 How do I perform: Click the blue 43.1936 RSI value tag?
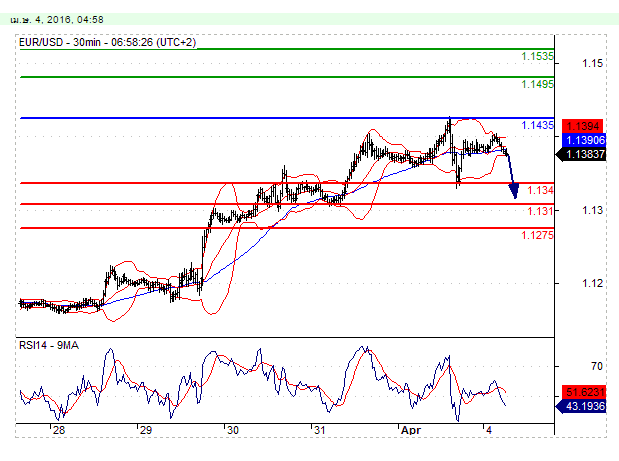pyautogui.click(x=582, y=408)
